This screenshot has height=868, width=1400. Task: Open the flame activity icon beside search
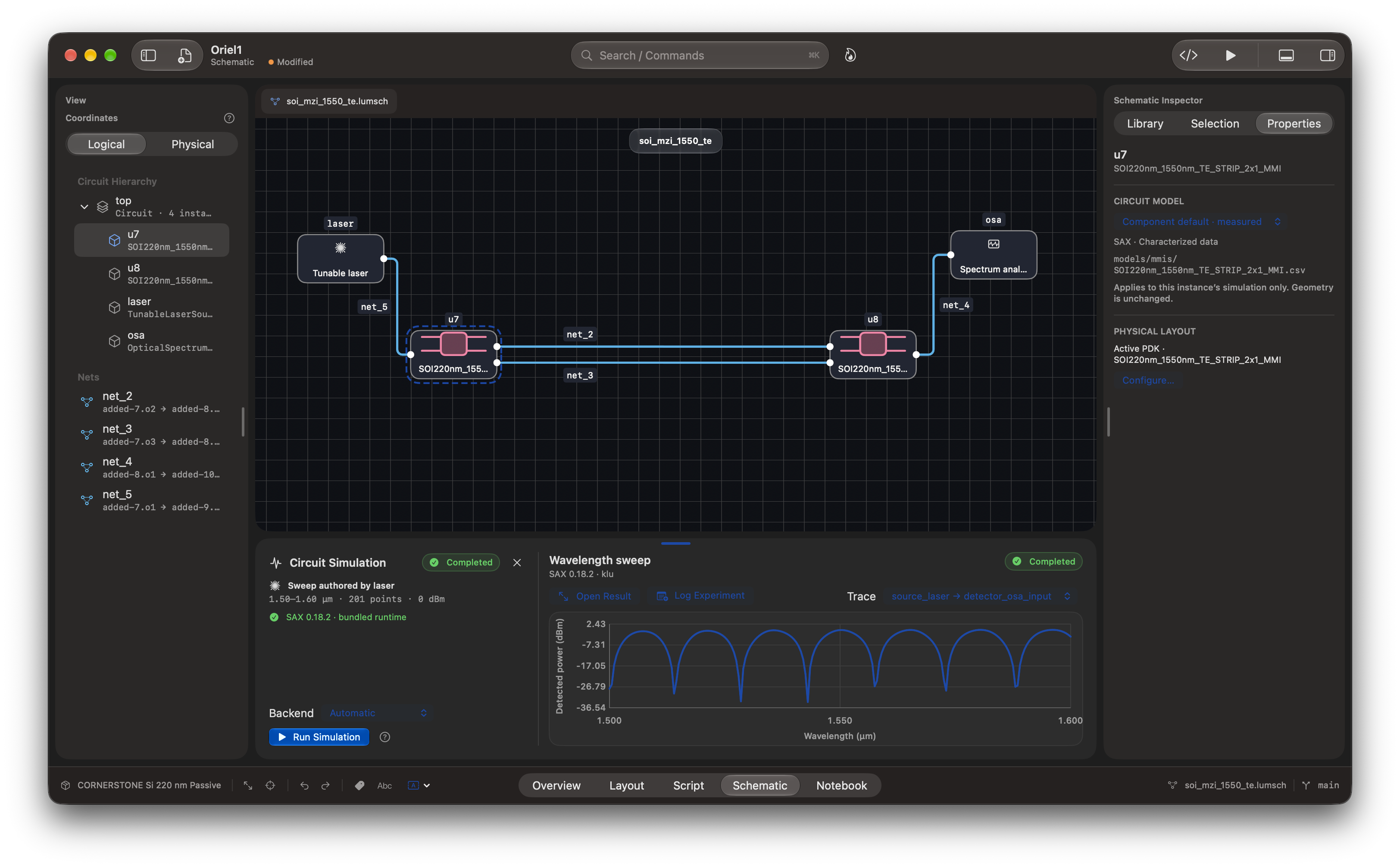[850, 55]
